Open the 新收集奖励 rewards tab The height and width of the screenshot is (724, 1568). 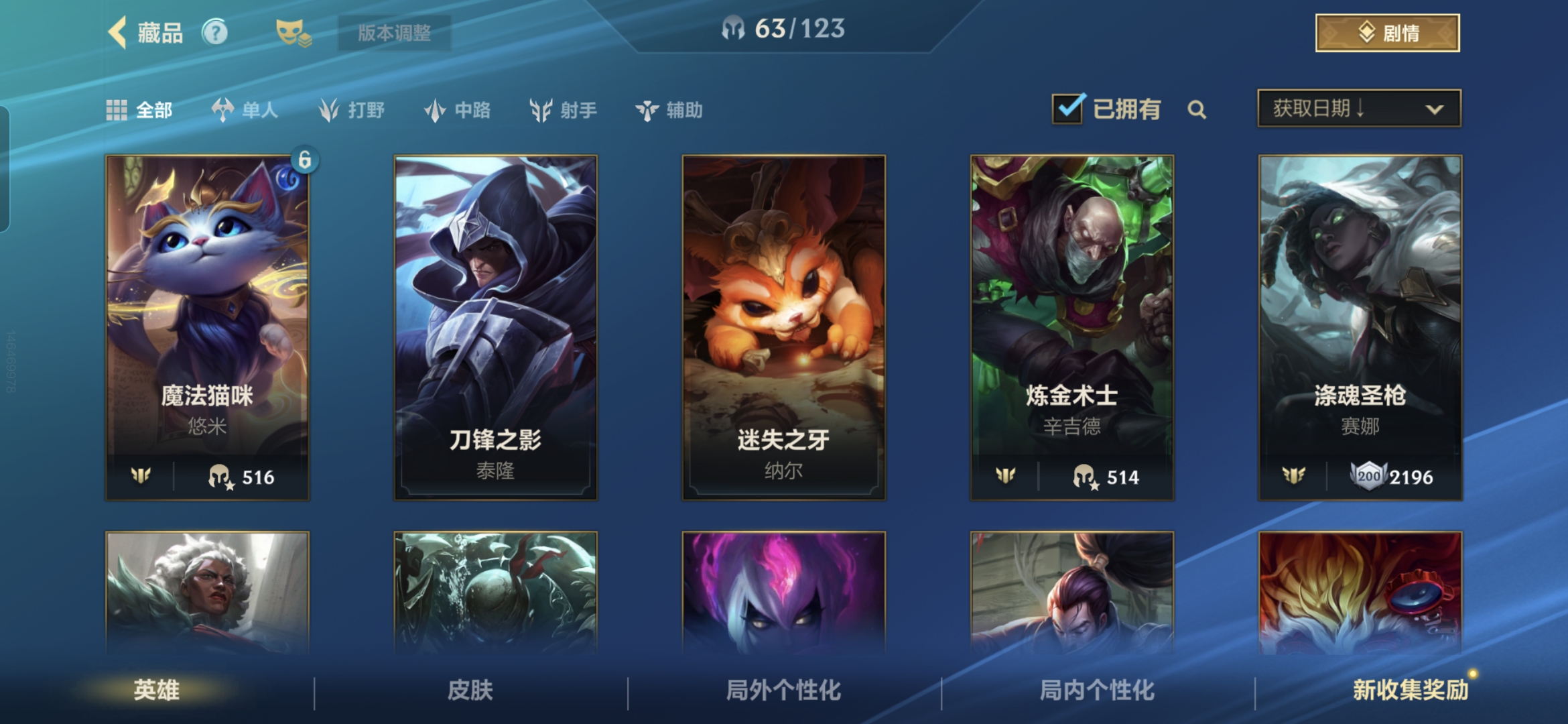point(1410,690)
